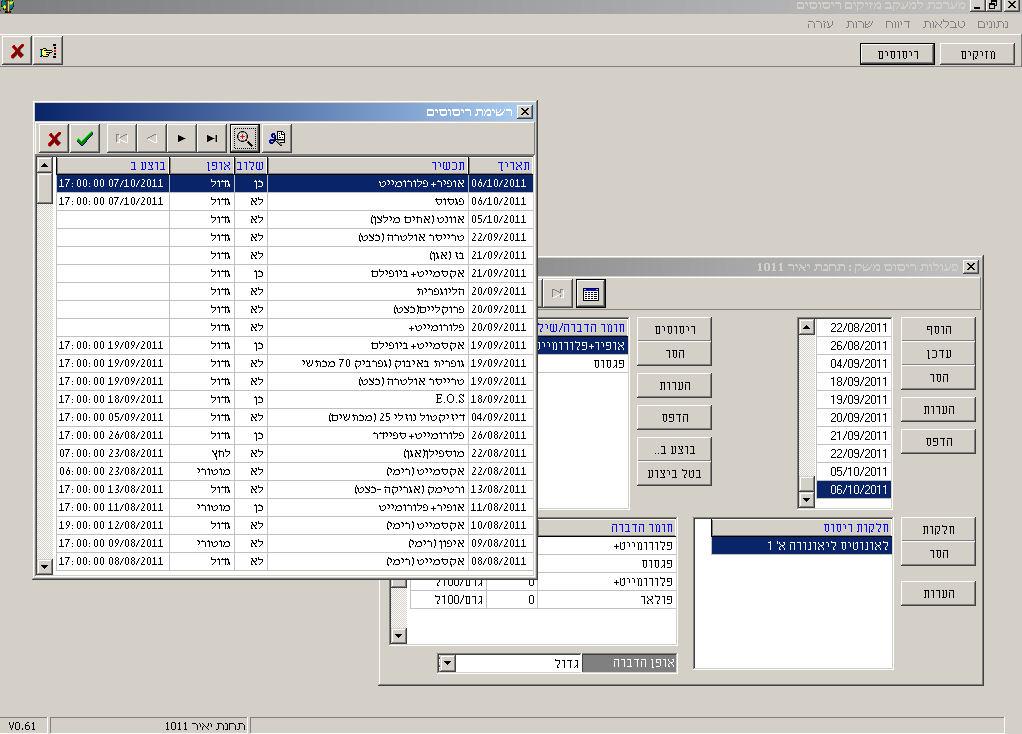Select highlighted date 06/10/2011 in dates list
Image resolution: width=1022 pixels, height=734 pixels.
click(x=853, y=490)
